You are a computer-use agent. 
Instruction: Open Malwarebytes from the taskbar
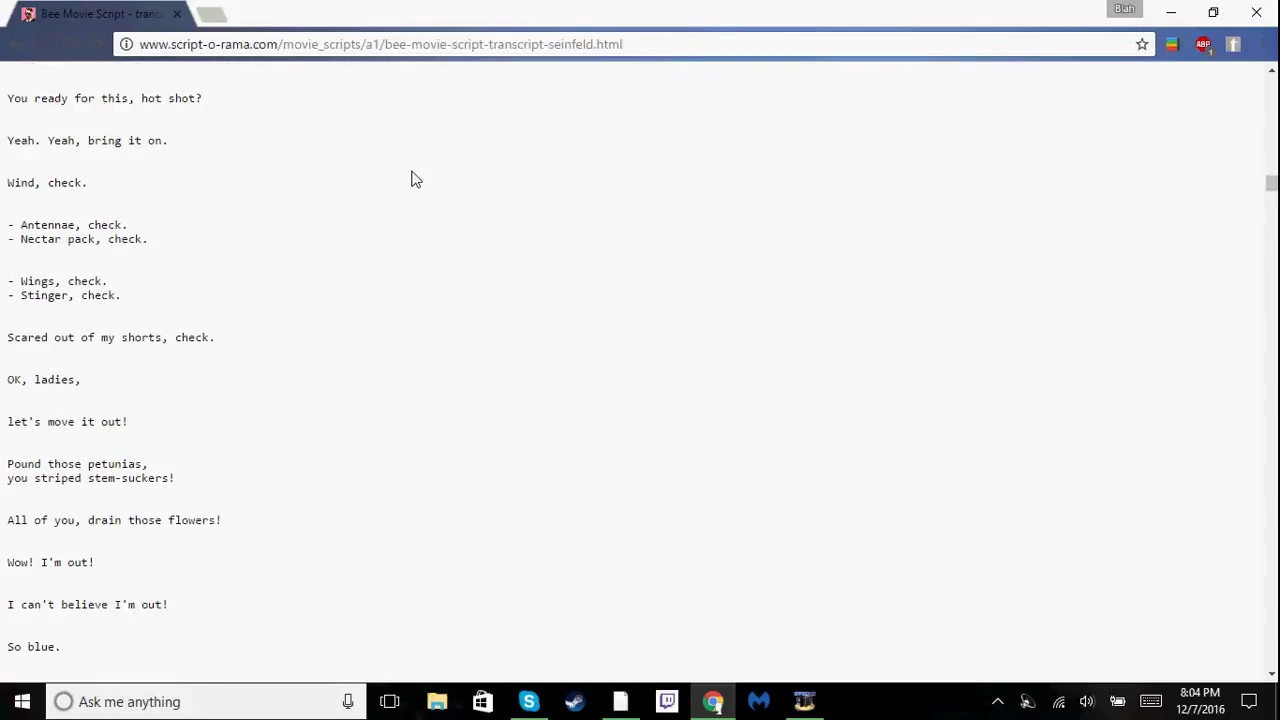pos(758,701)
